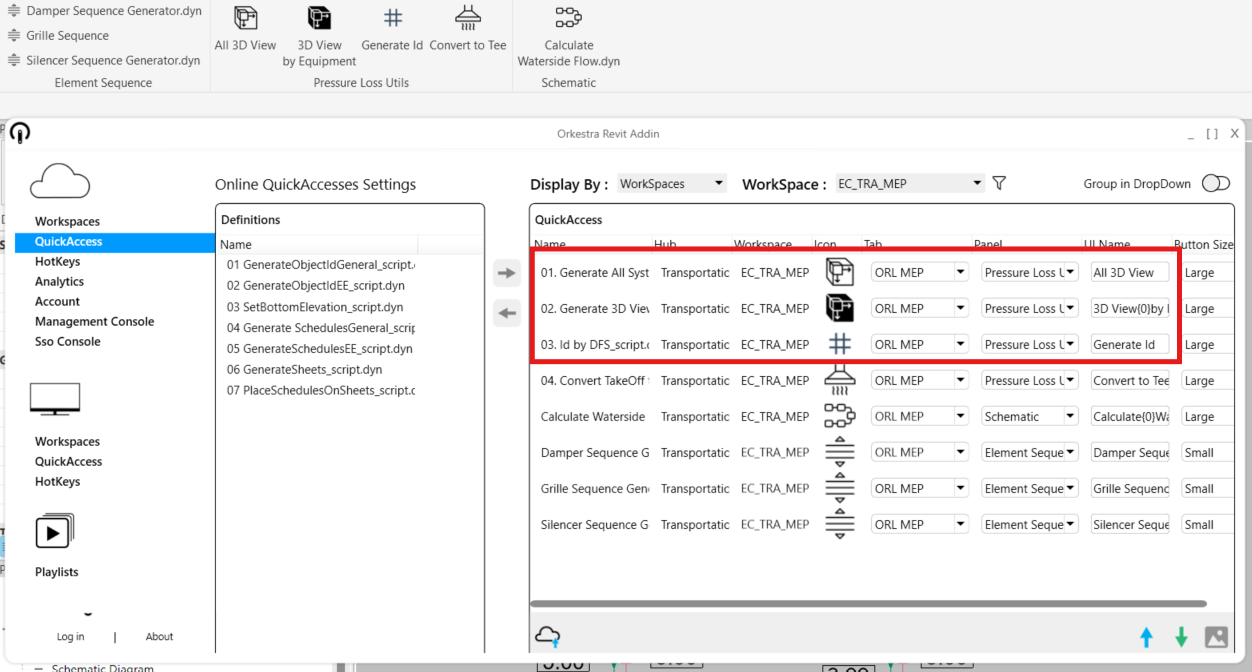The height and width of the screenshot is (672, 1252).
Task: Select local Workspaces under monitor icon
Action: pyautogui.click(x=67, y=441)
